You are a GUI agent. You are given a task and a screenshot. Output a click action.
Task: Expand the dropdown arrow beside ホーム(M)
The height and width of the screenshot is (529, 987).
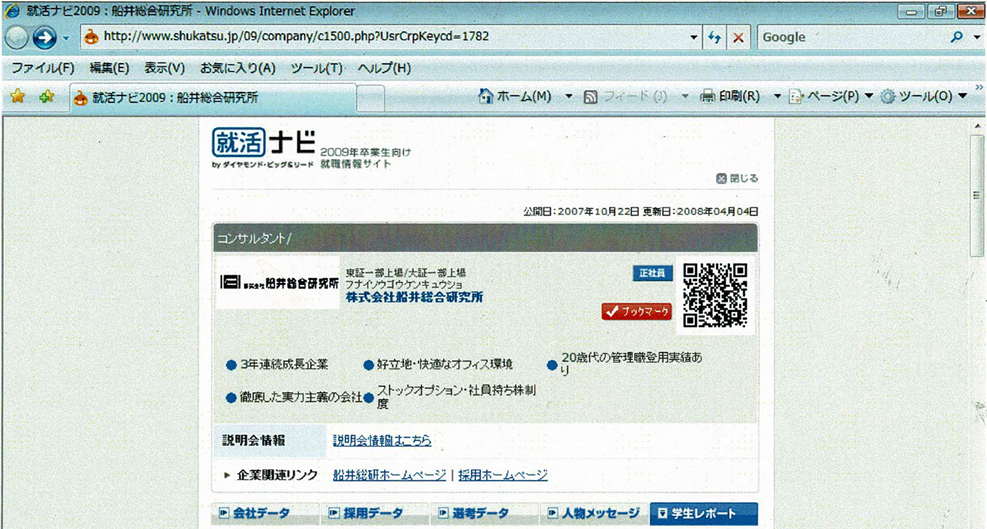click(x=568, y=96)
